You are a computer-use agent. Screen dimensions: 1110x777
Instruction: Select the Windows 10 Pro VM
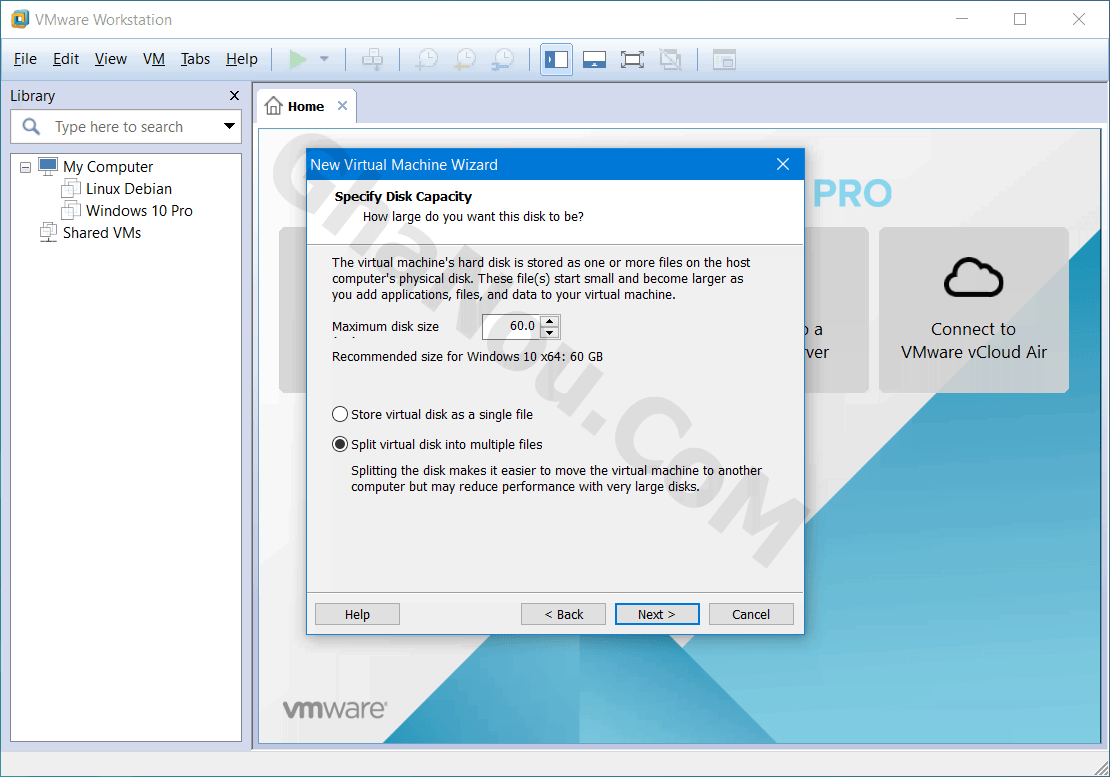[139, 211]
